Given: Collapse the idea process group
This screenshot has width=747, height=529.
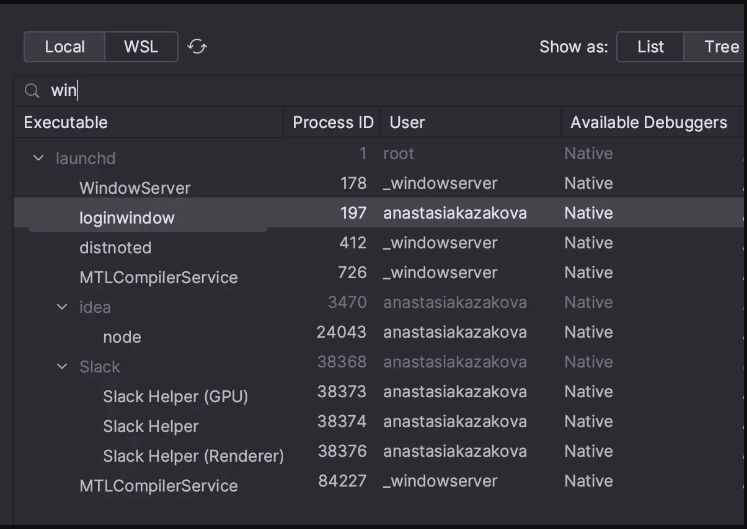Looking at the screenshot, I should click(x=62, y=307).
